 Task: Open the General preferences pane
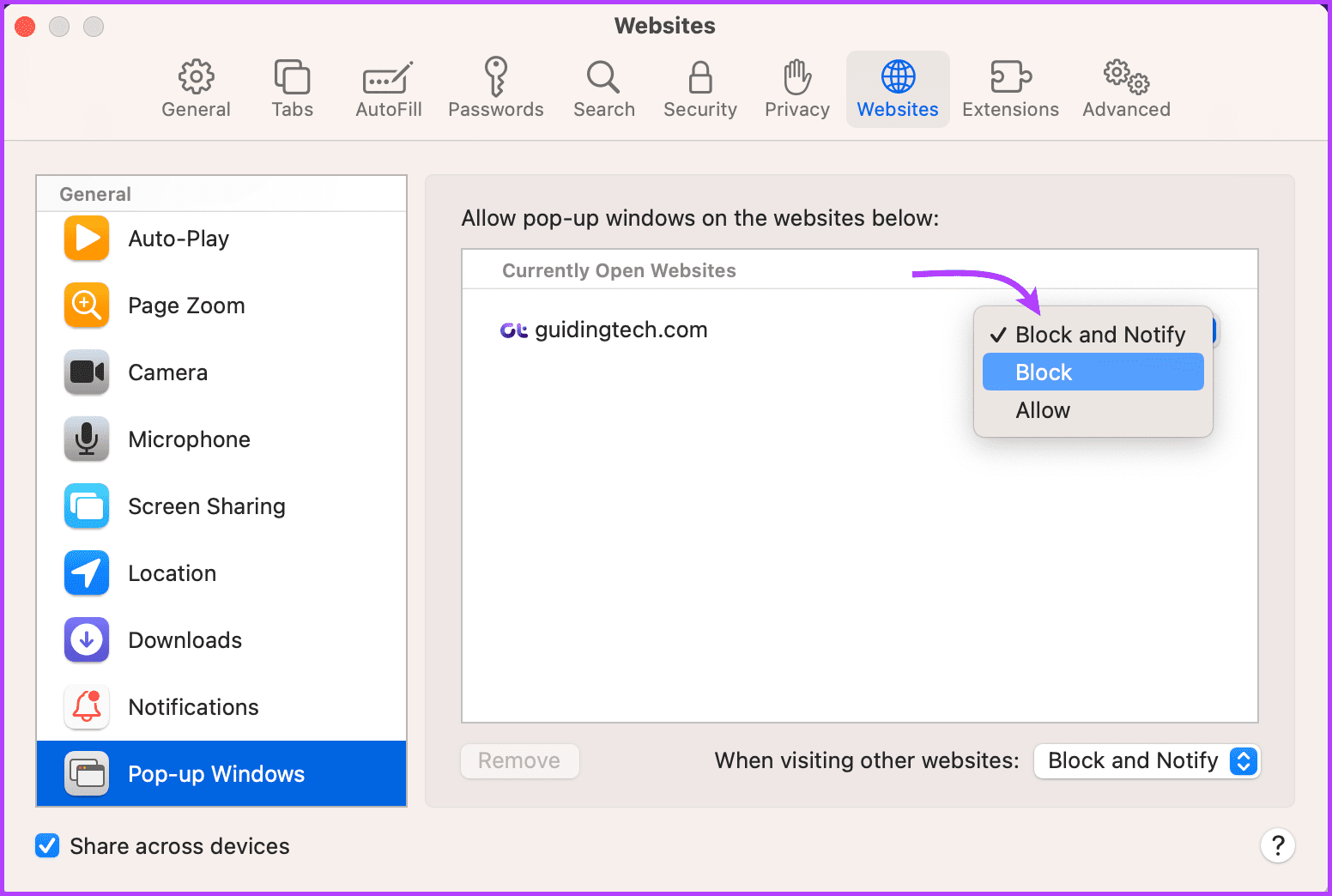point(196,87)
